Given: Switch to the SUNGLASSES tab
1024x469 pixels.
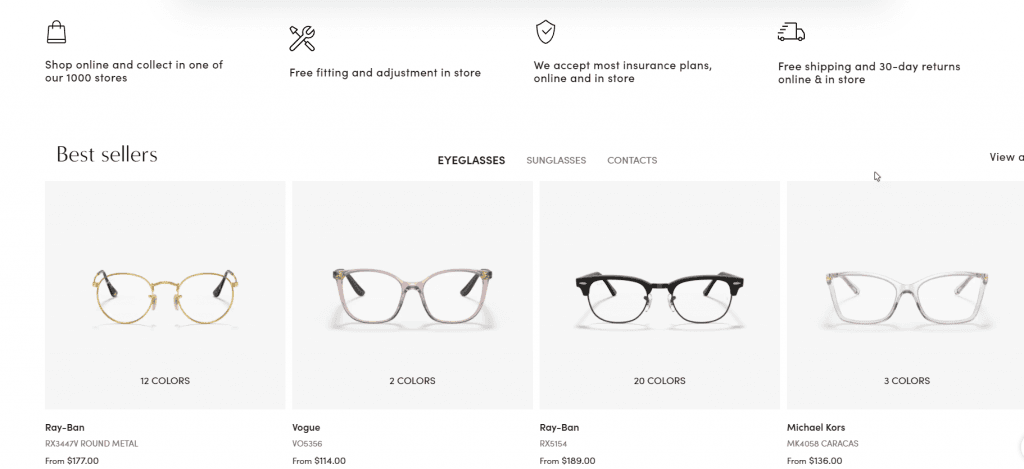Looking at the screenshot, I should [x=556, y=160].
